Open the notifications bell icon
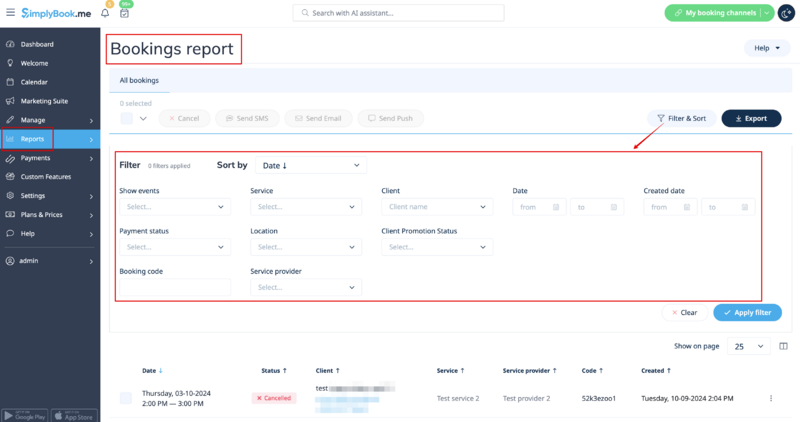Image resolution: width=800 pixels, height=422 pixels. pyautogui.click(x=105, y=13)
